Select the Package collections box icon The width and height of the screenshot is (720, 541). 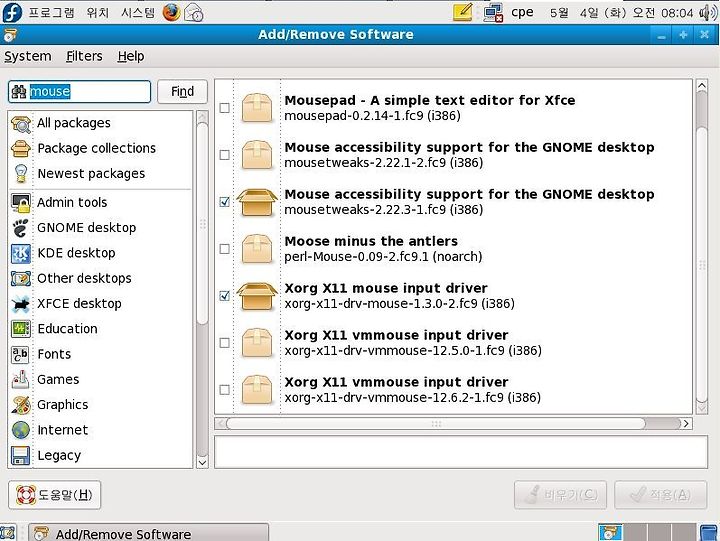[x=21, y=149]
